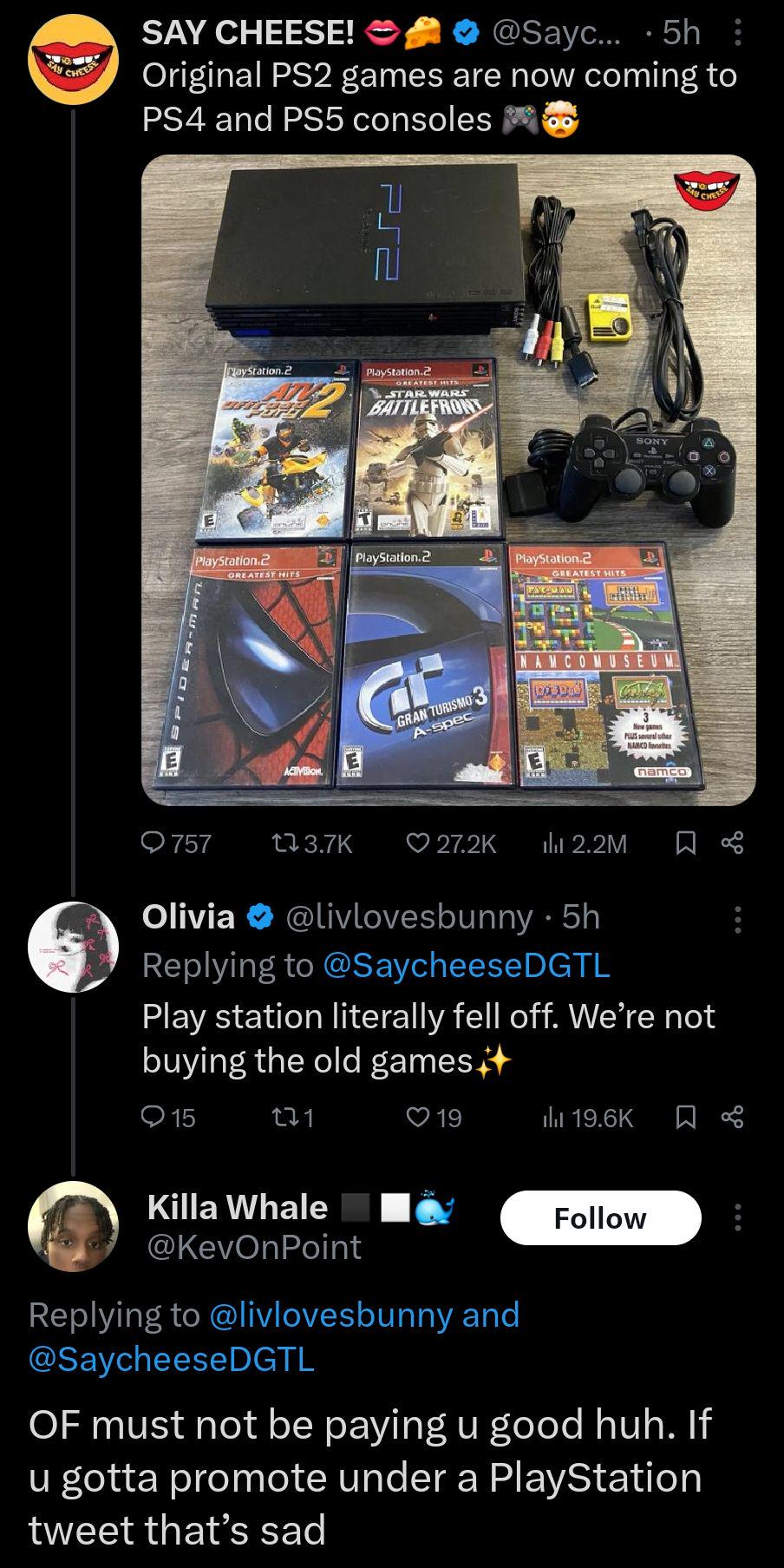Viewport: 784px width, 1568px height.
Task: Share the SAY CHEESE tweet
Action: click(x=733, y=843)
